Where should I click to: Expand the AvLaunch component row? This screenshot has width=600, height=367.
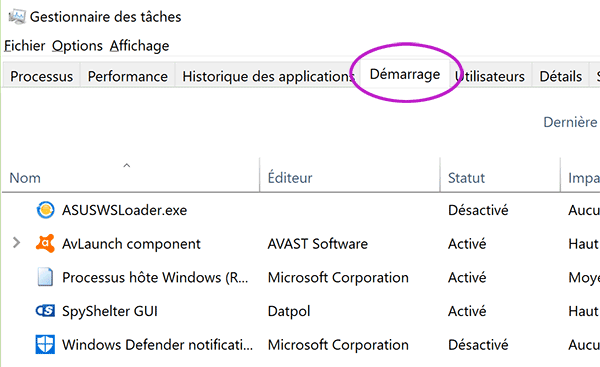[x=16, y=243]
